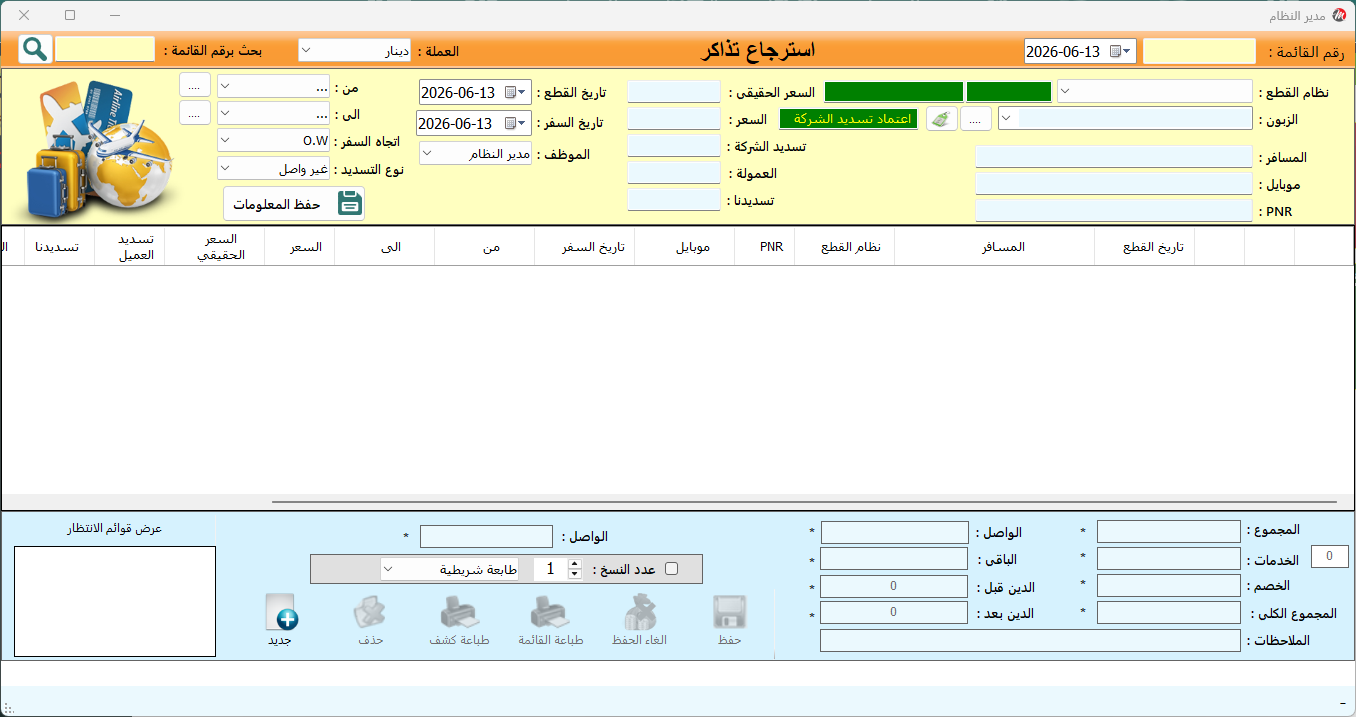The height and width of the screenshot is (717, 1356).
Task: Click the الدين بعد value field
Action: coord(894,613)
